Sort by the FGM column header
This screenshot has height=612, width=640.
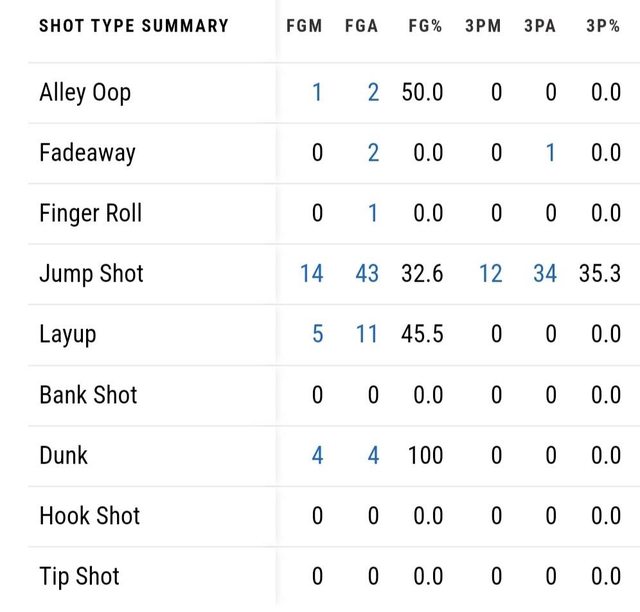(304, 27)
